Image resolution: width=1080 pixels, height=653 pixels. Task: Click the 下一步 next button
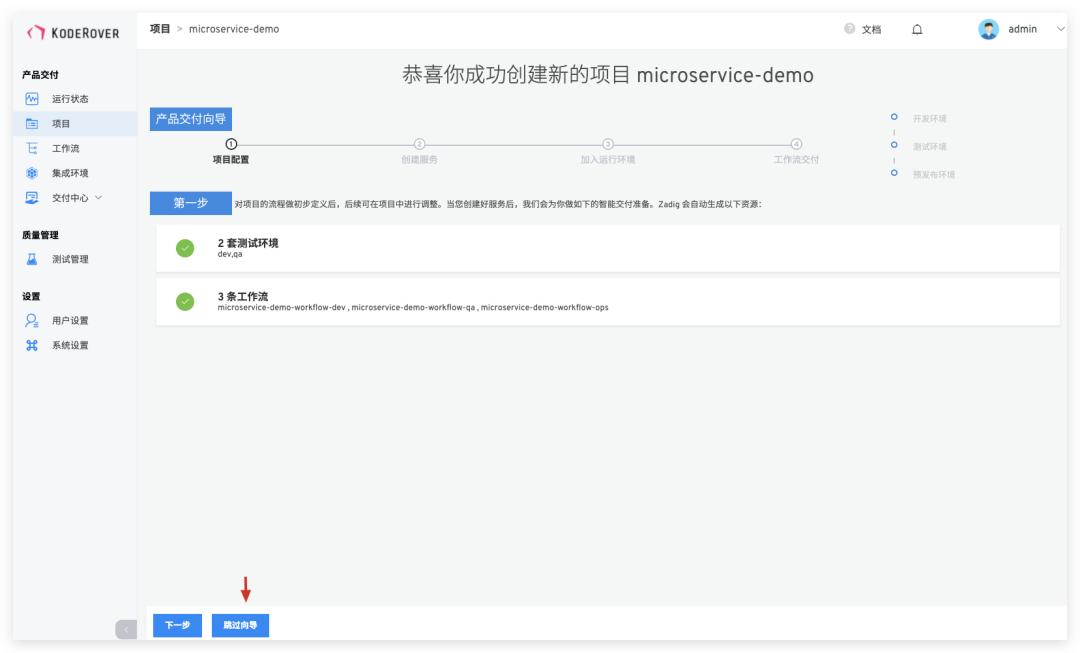tap(177, 625)
